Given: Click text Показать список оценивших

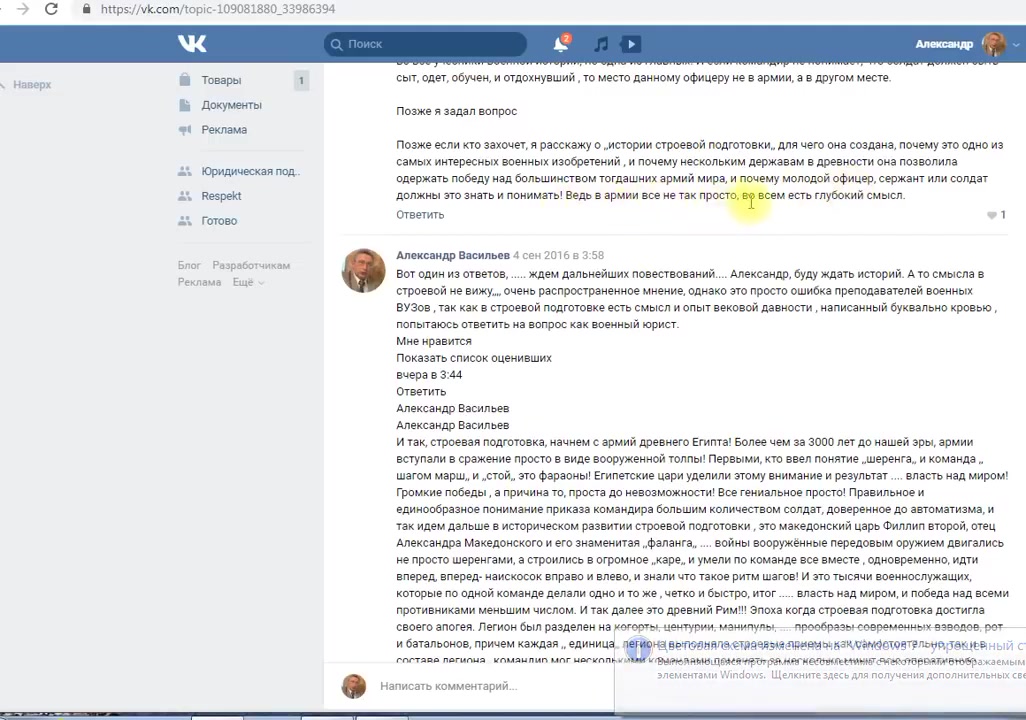Looking at the screenshot, I should coord(474,358).
